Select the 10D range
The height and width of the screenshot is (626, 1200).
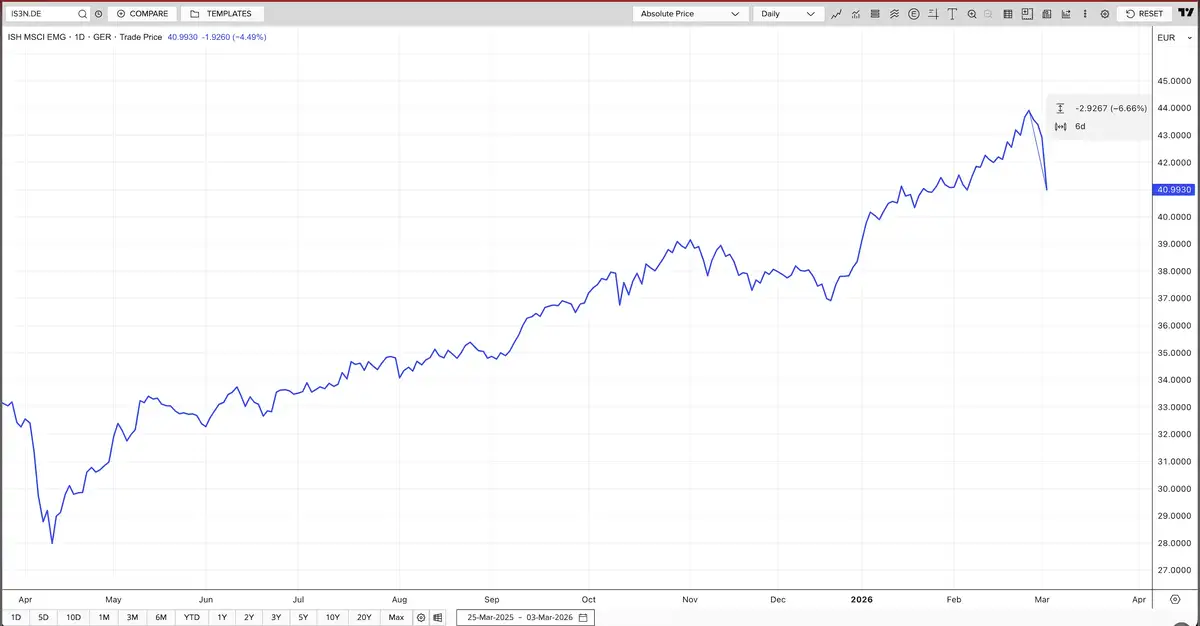click(74, 617)
